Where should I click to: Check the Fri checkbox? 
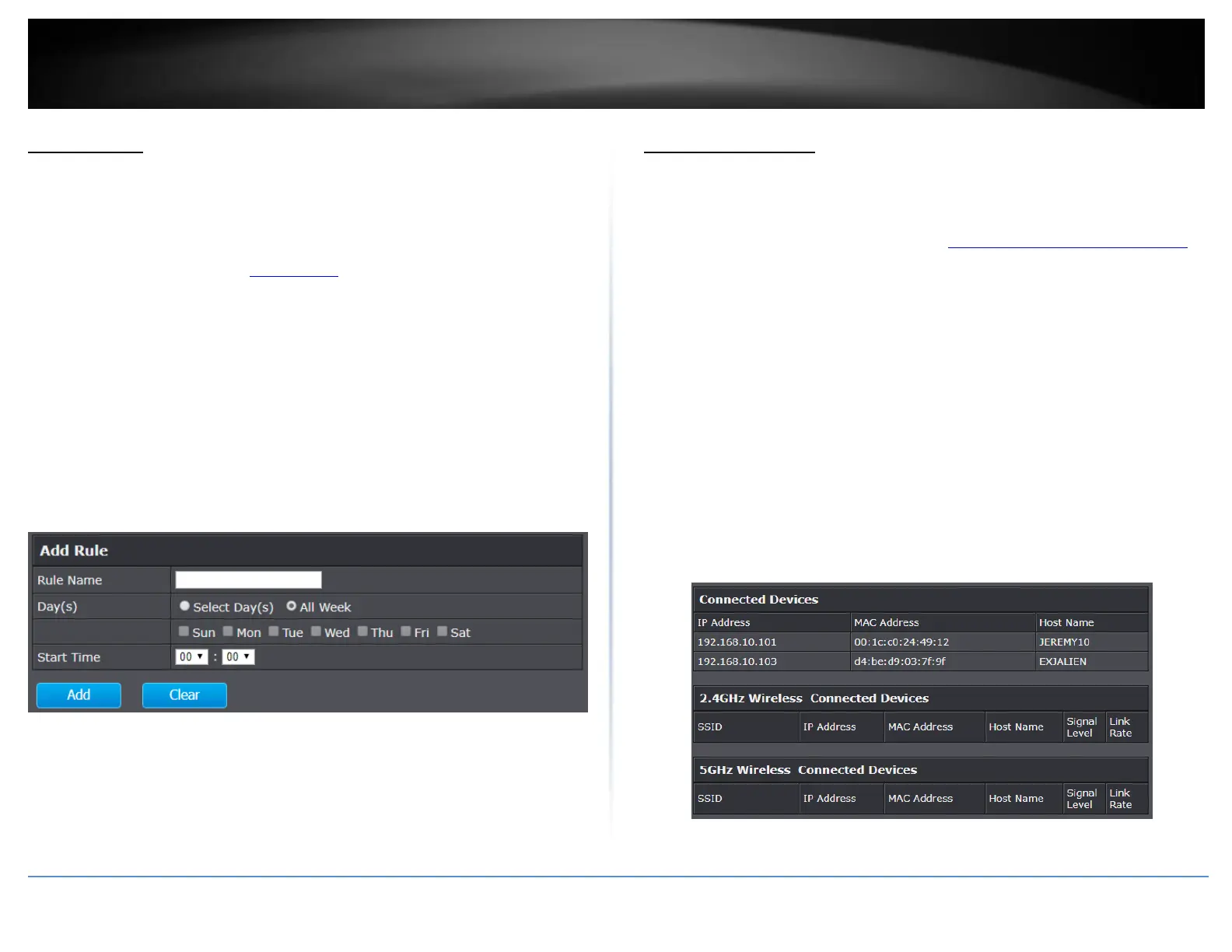click(406, 632)
